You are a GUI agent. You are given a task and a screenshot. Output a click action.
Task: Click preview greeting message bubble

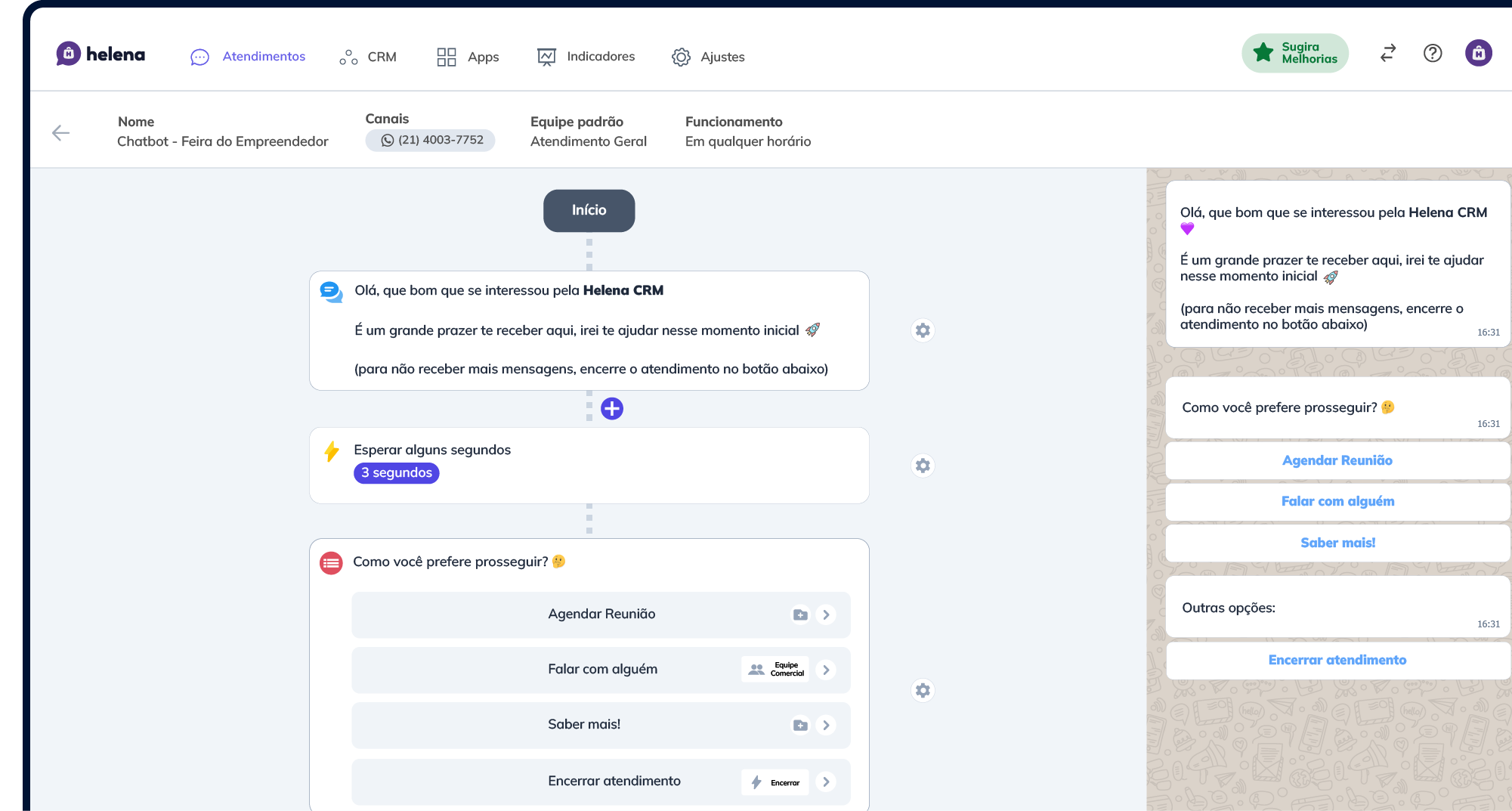1337,265
